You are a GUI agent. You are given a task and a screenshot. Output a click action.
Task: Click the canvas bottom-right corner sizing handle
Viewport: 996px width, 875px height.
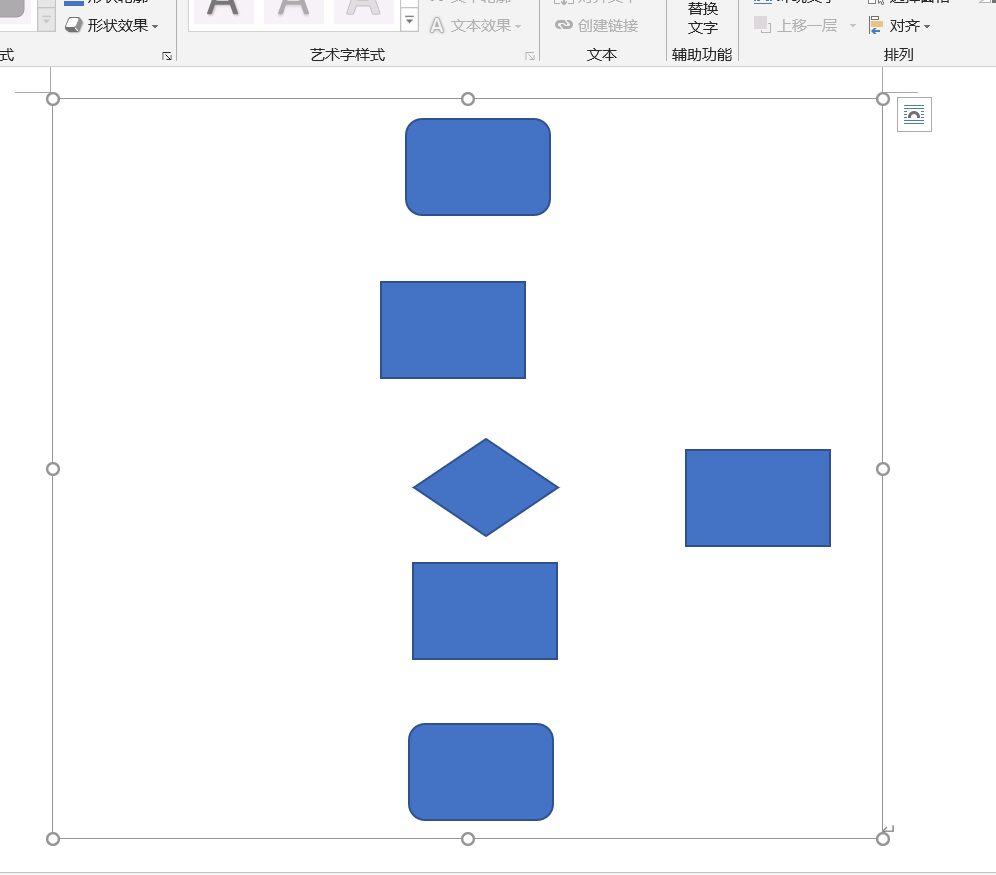tap(883, 839)
